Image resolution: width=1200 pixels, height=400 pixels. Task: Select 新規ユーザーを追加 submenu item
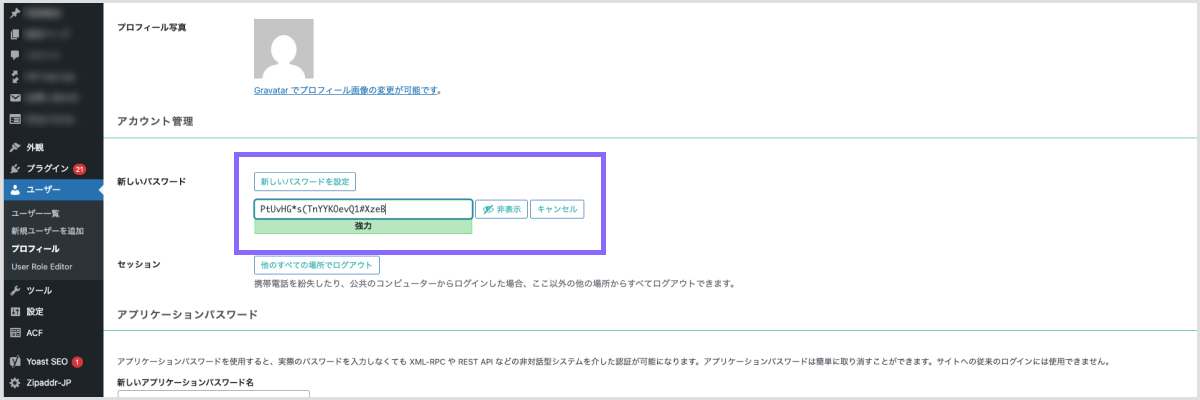[x=47, y=231]
